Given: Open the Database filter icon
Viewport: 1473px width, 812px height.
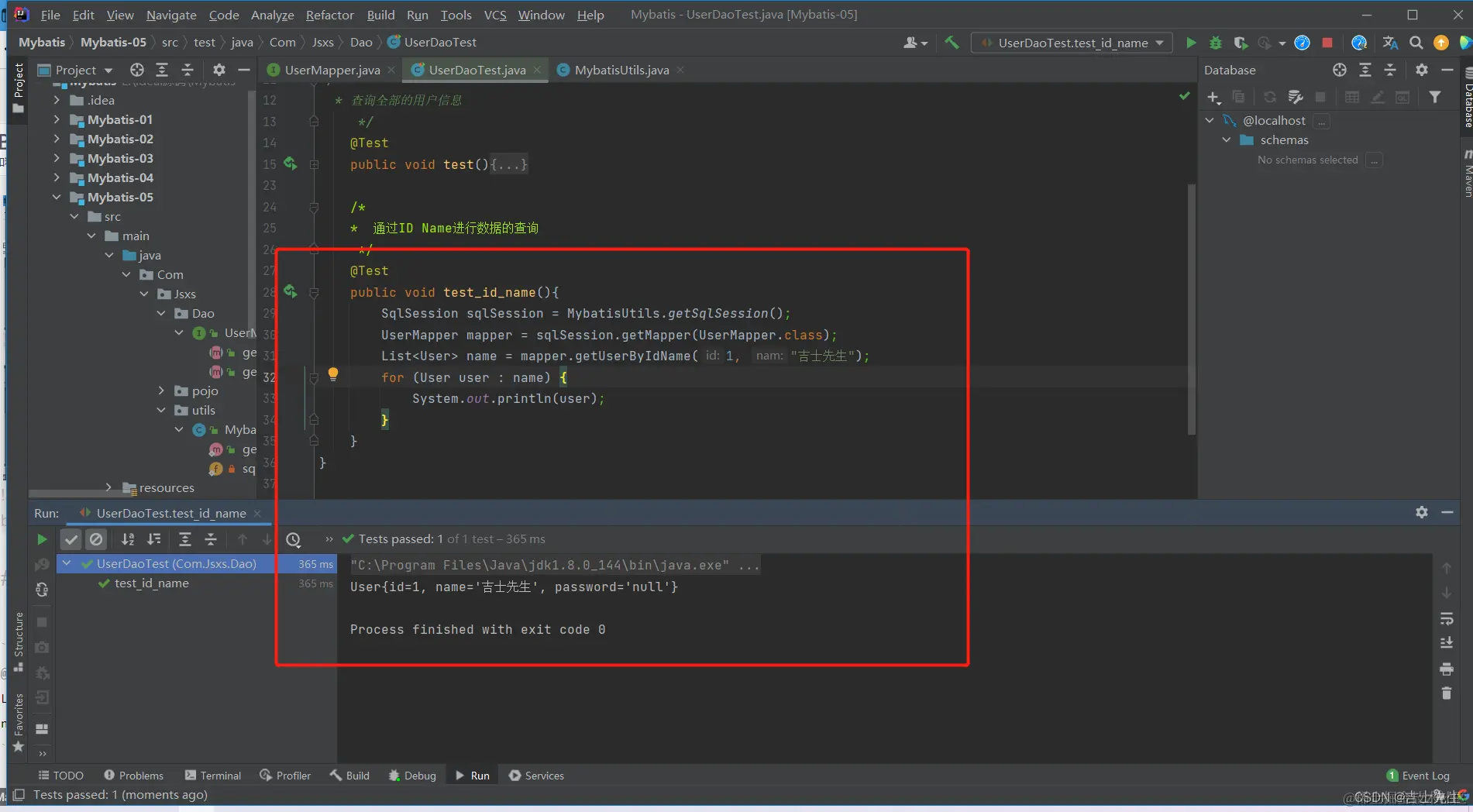Looking at the screenshot, I should (x=1435, y=97).
